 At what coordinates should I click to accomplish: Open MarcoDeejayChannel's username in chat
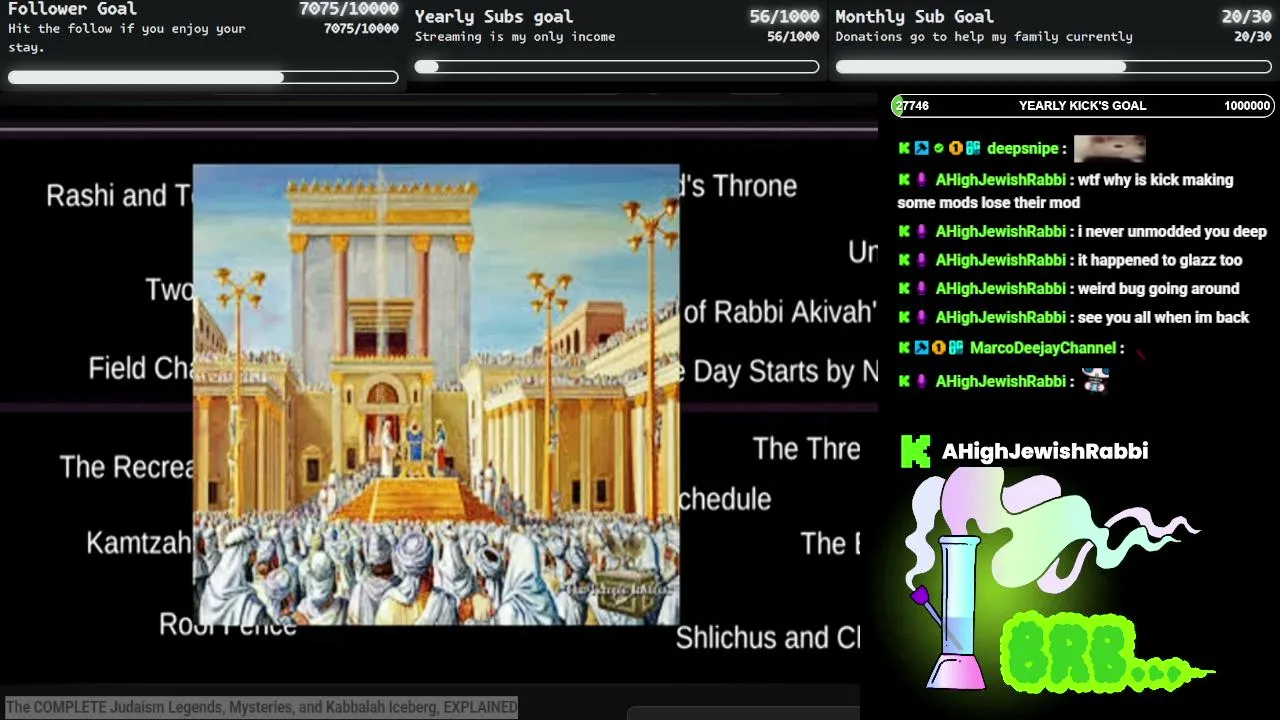tap(1043, 348)
